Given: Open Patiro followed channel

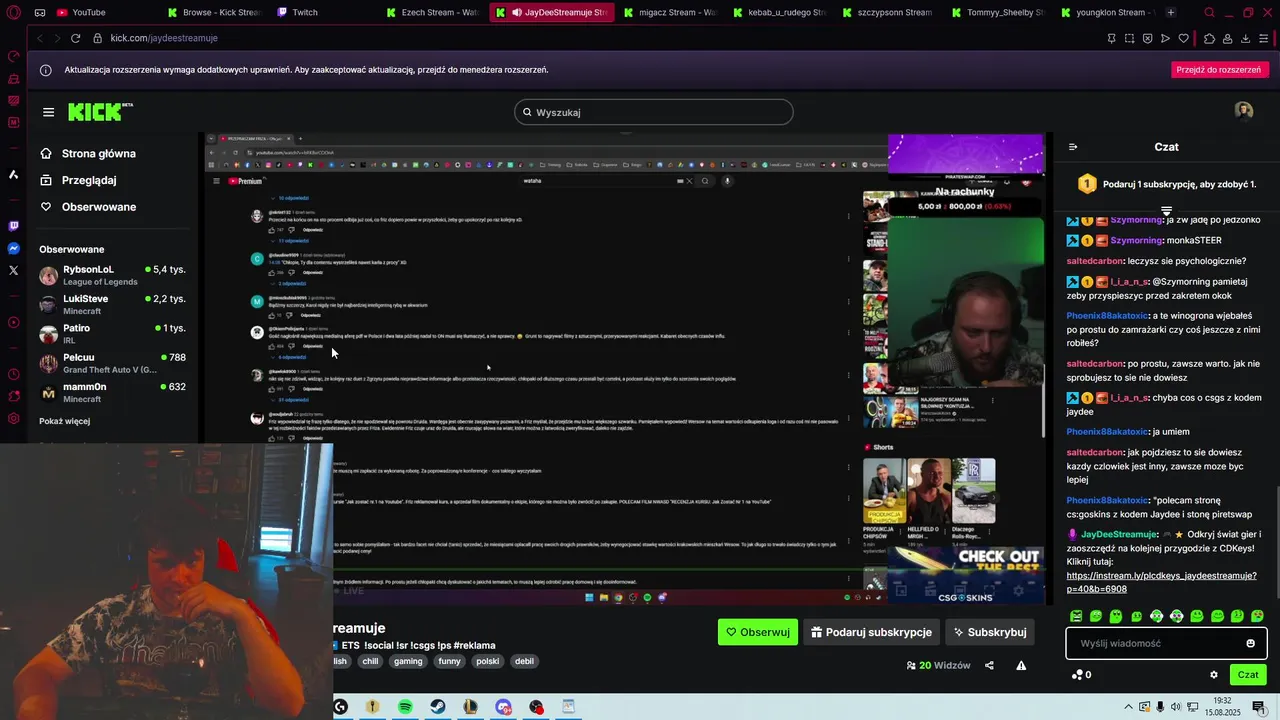Looking at the screenshot, I should coord(113,333).
